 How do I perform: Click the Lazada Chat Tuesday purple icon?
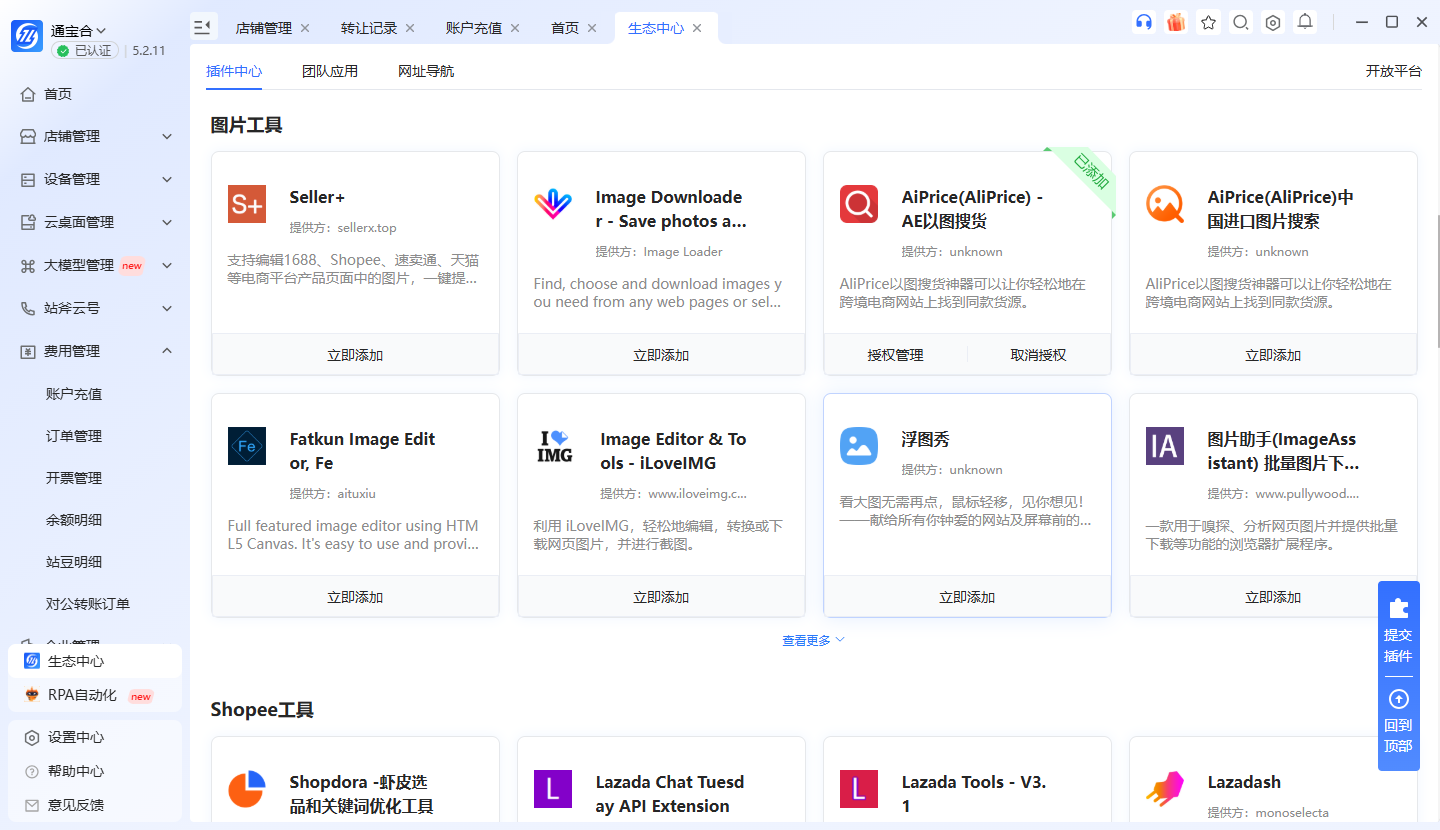tap(553, 789)
